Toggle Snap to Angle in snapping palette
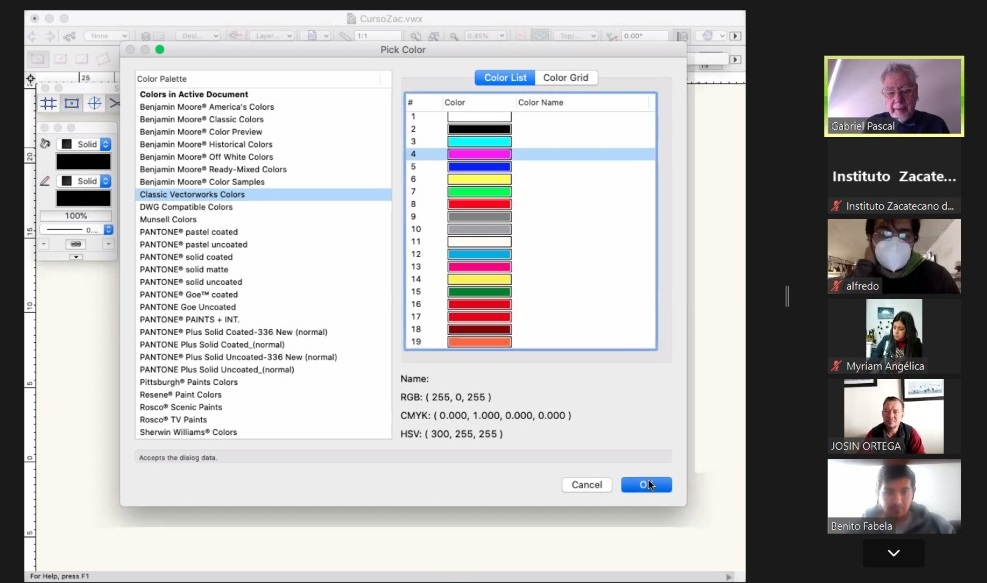The image size is (987, 583). pos(94,103)
